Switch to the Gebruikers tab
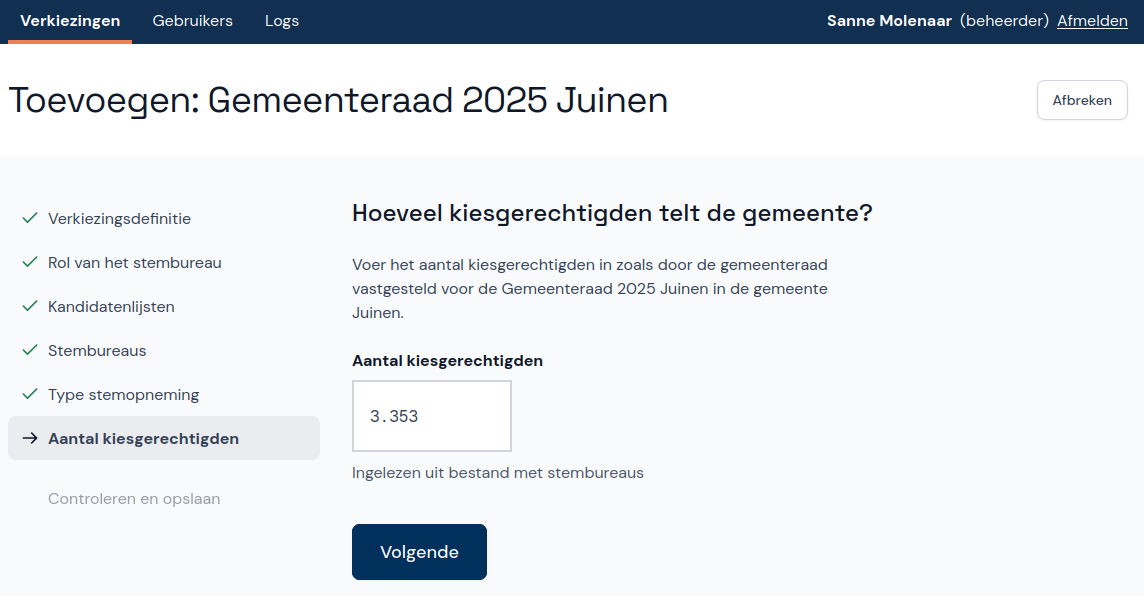Viewport: 1144px width, 596px height. 192,21
